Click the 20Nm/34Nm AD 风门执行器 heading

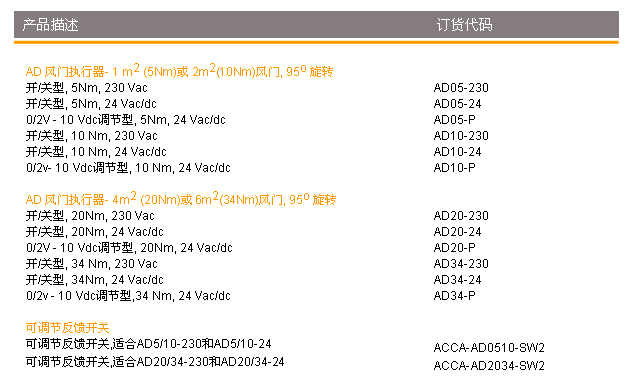pos(180,199)
